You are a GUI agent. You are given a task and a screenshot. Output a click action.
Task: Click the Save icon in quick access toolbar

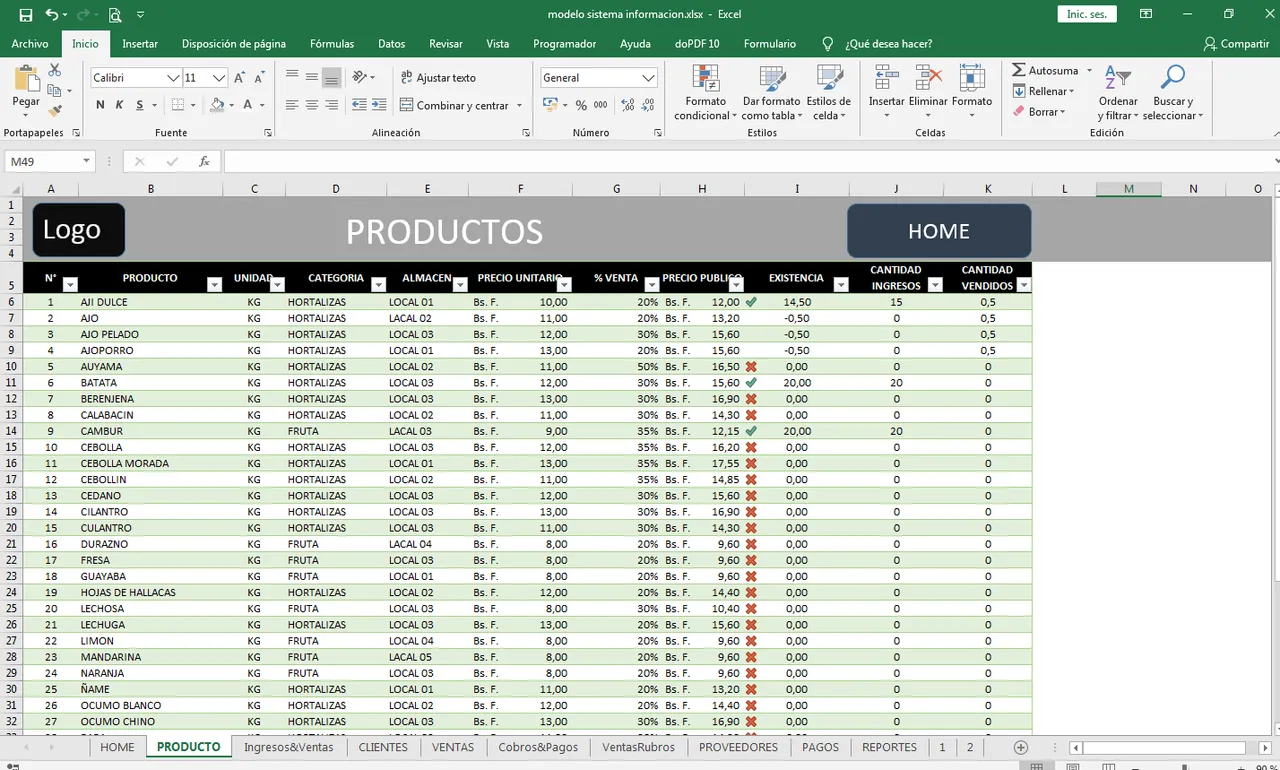point(26,15)
